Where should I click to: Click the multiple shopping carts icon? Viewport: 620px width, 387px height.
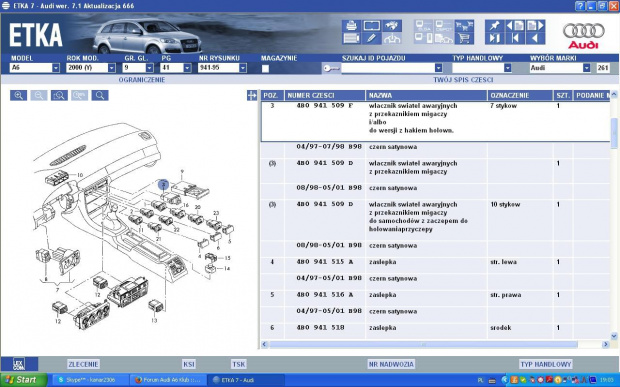(x=464, y=26)
